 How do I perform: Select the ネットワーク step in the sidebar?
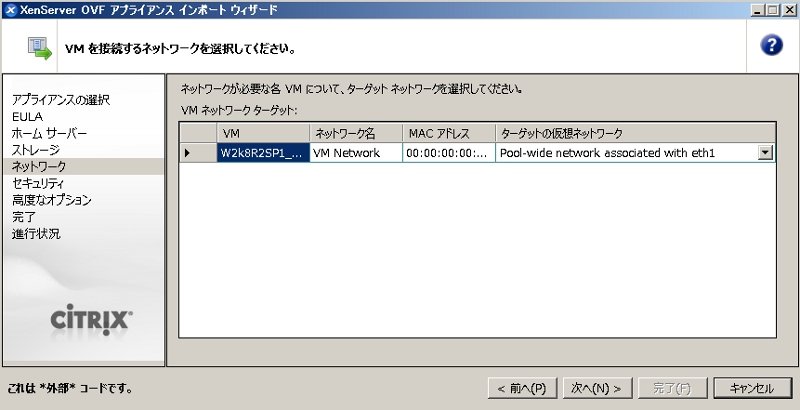pyautogui.click(x=84, y=166)
